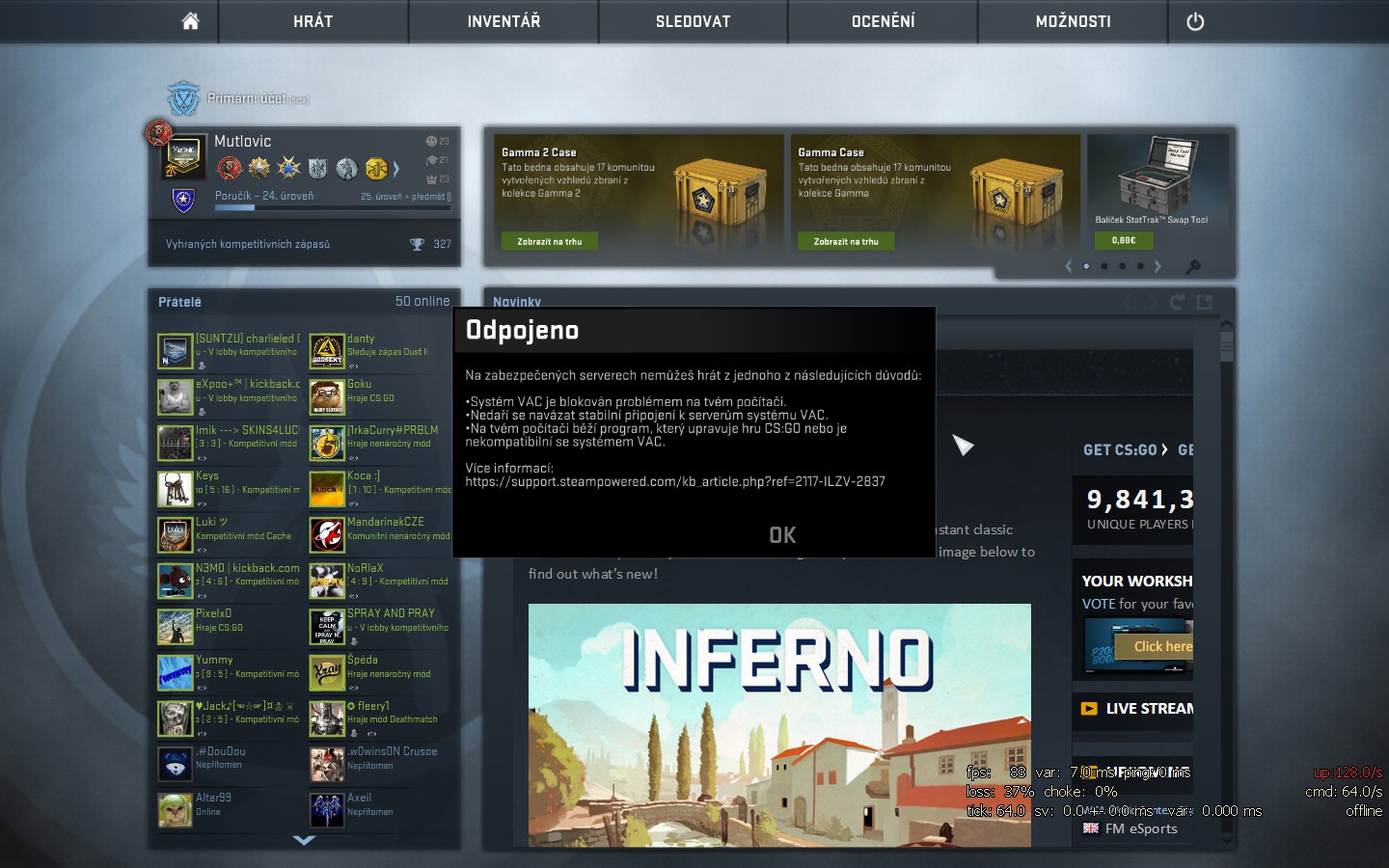
Task: Select the second store page dot
Action: point(1104,266)
